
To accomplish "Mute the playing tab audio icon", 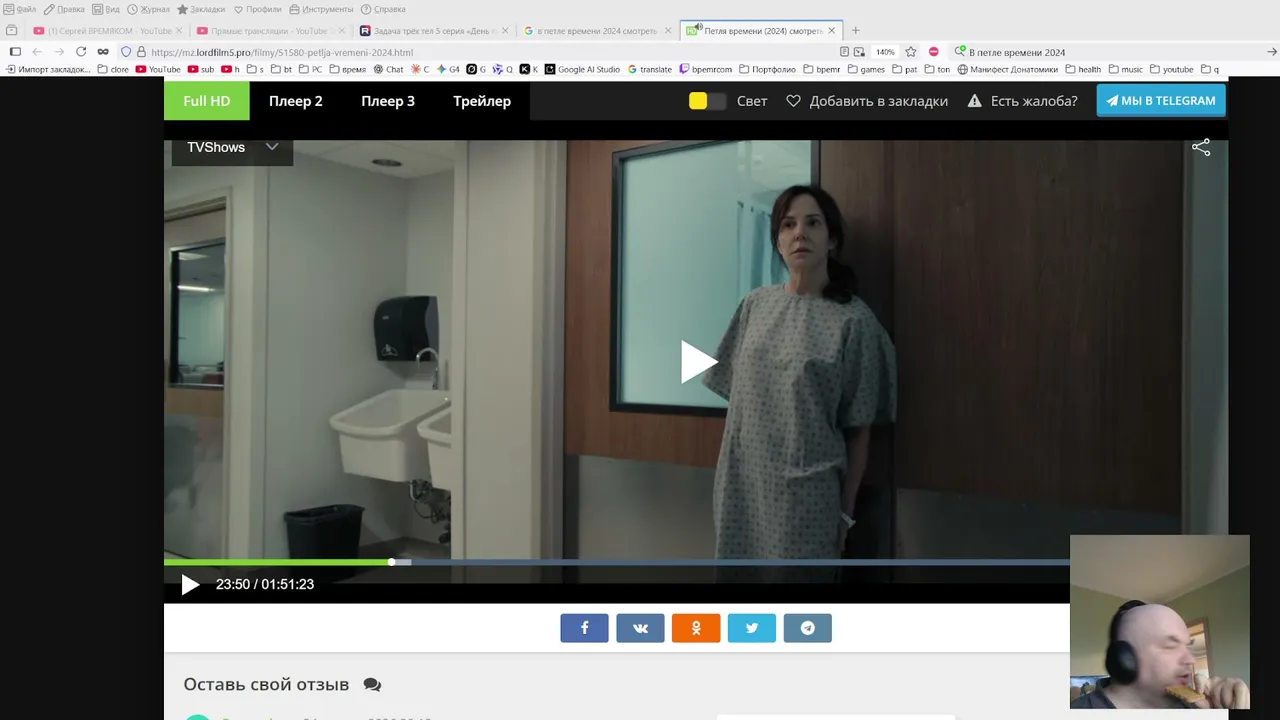I will click(697, 28).
